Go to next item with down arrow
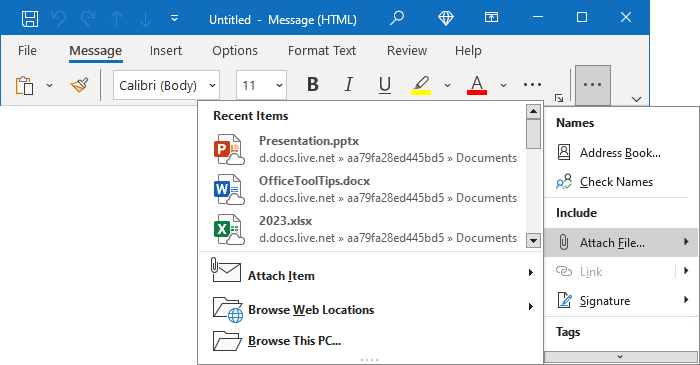Viewport: 700px width, 365px height. coord(146,19)
